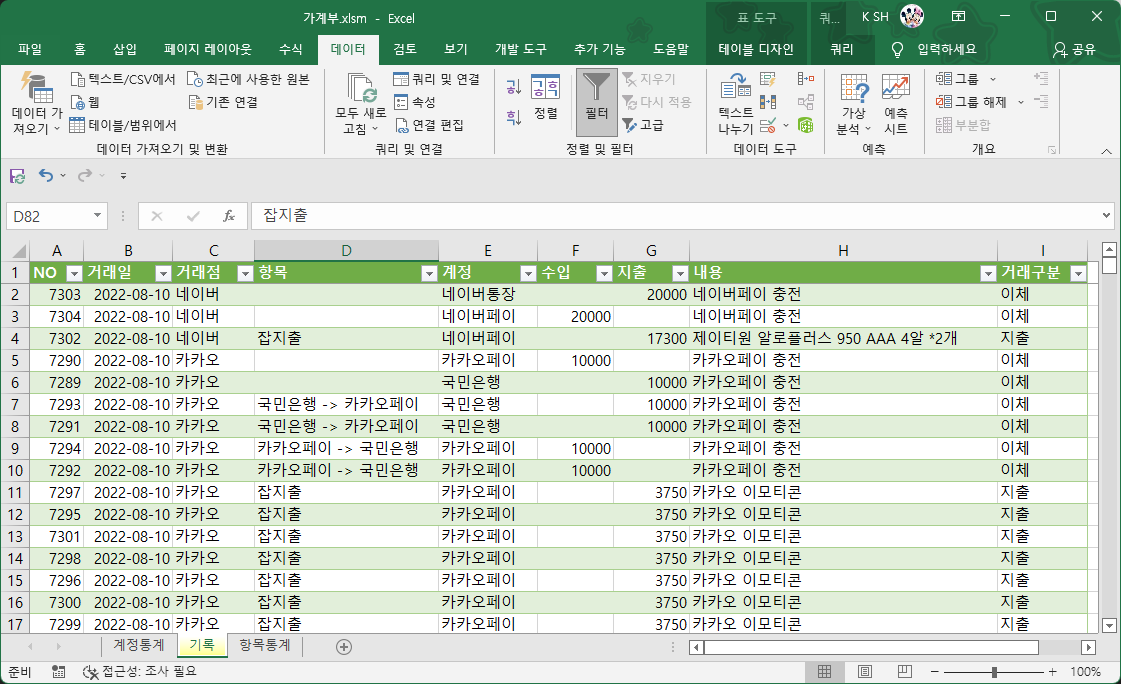This screenshot has width=1121, height=684.
Task: Click the zoom in plus button
Action: pyautogui.click(x=1052, y=672)
